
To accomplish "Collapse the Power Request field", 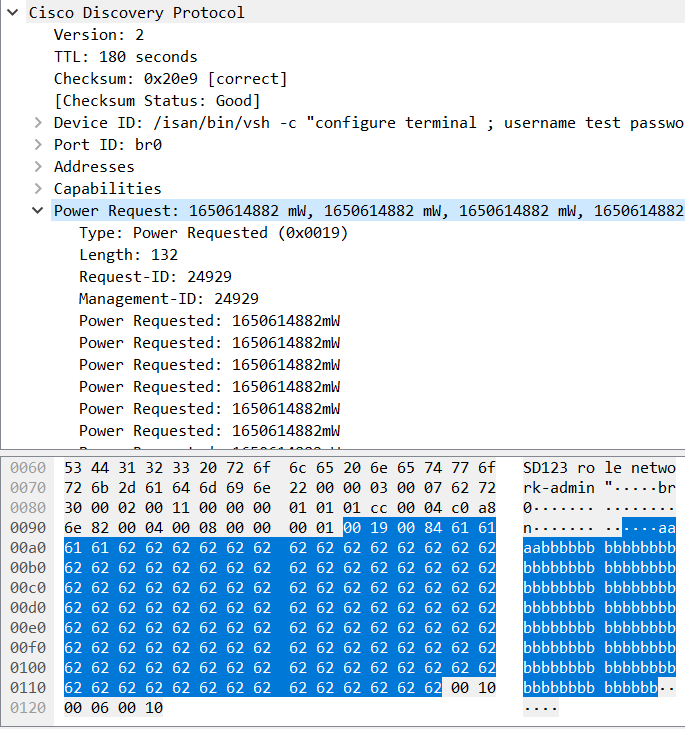I will [x=38, y=211].
